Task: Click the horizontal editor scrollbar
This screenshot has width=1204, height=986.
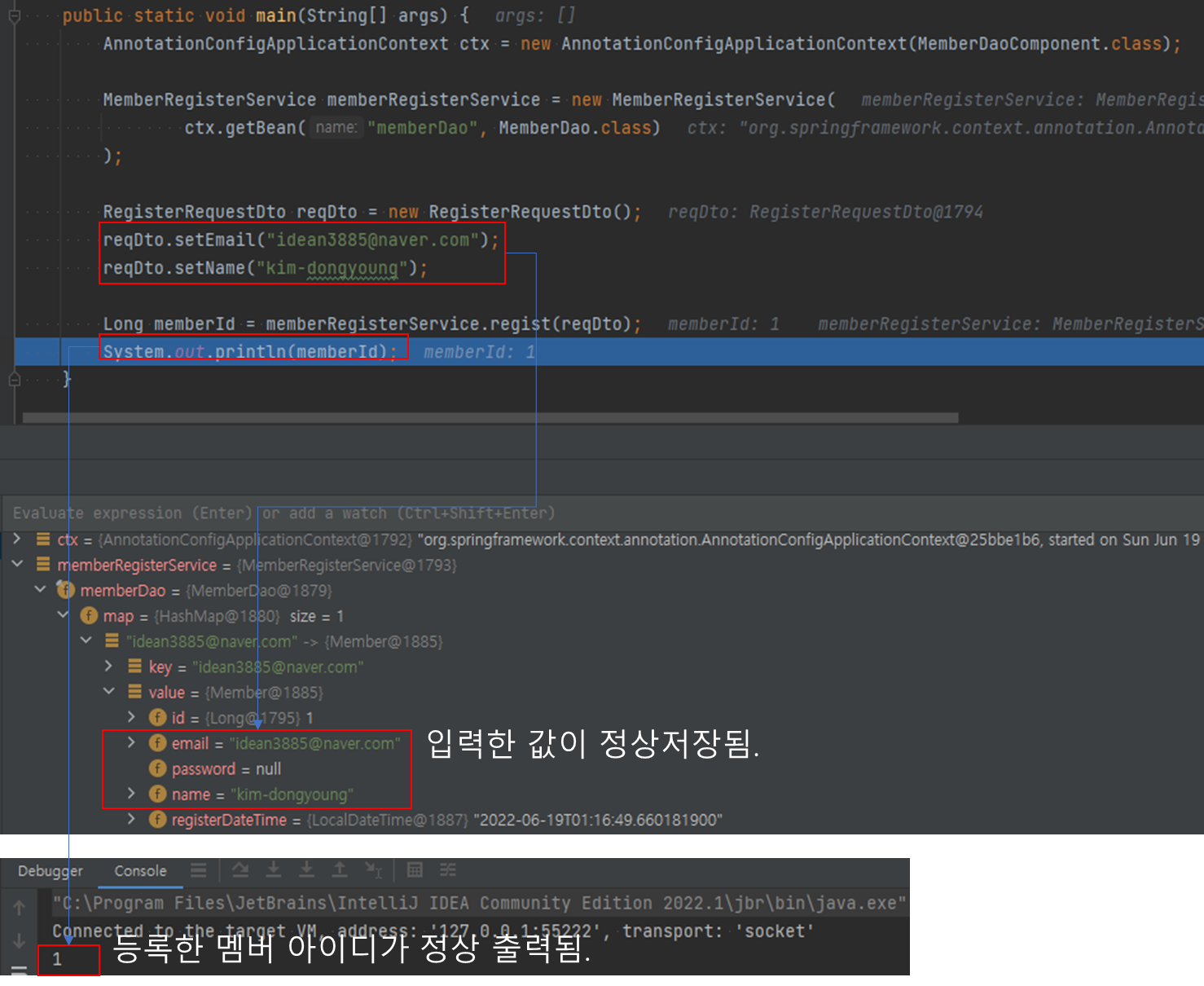Action: pos(489,417)
